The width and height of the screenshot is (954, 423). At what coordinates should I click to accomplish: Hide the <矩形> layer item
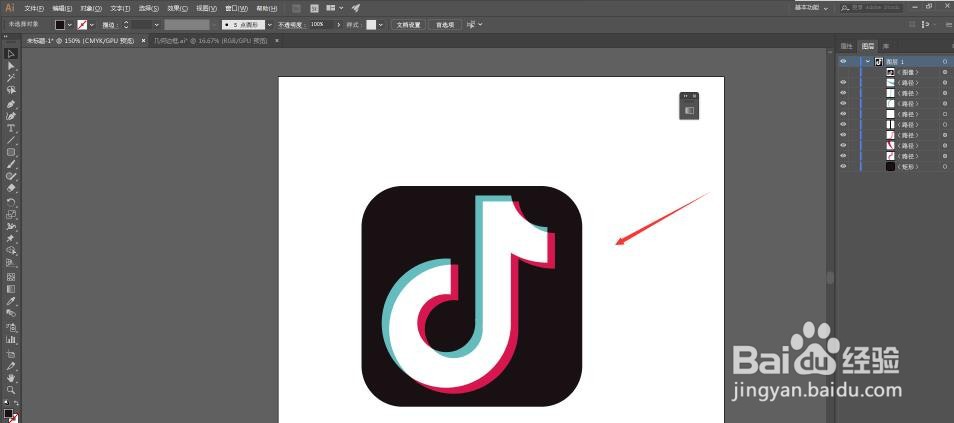tap(843, 167)
